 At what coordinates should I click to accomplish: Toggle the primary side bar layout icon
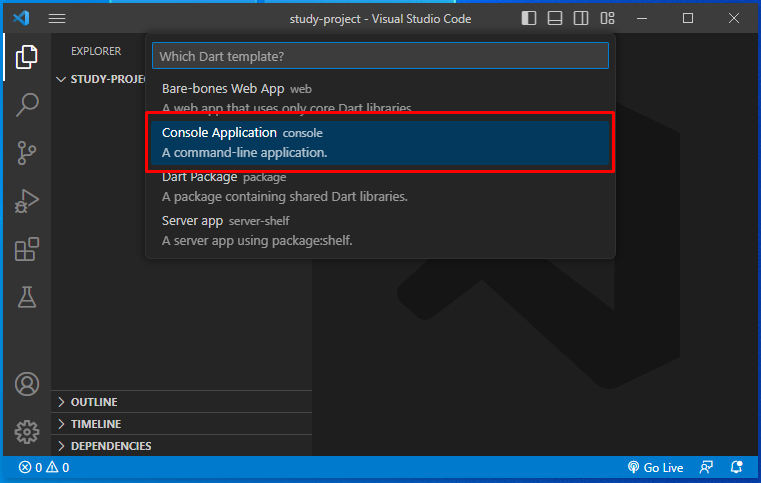[529, 18]
